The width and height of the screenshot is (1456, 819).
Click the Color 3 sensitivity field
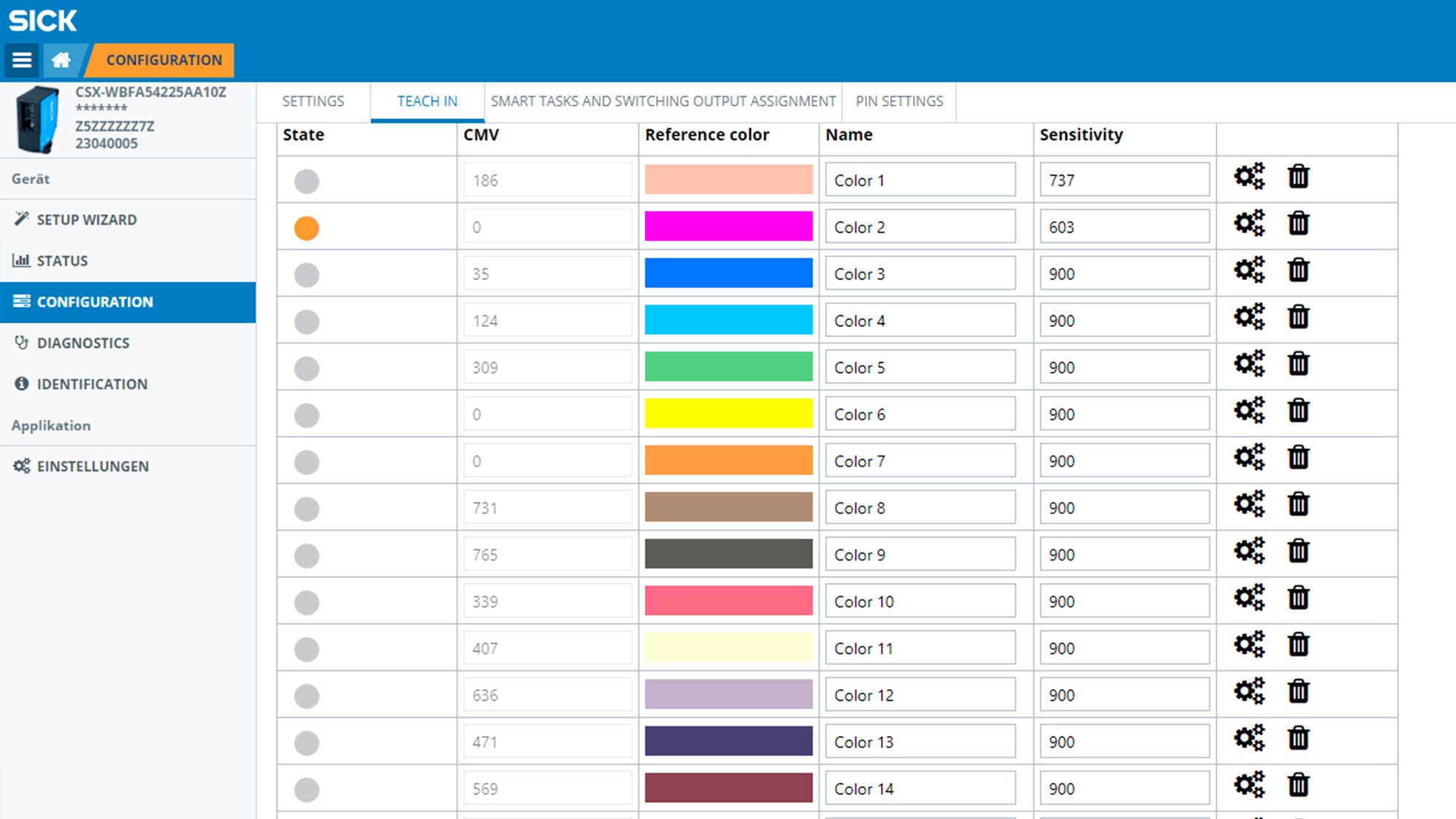tap(1124, 274)
